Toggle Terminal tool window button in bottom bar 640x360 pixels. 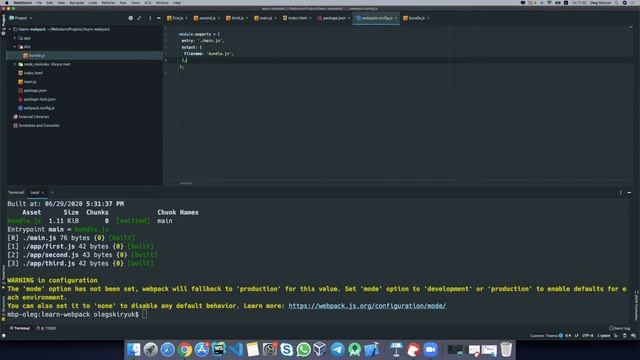20,328
